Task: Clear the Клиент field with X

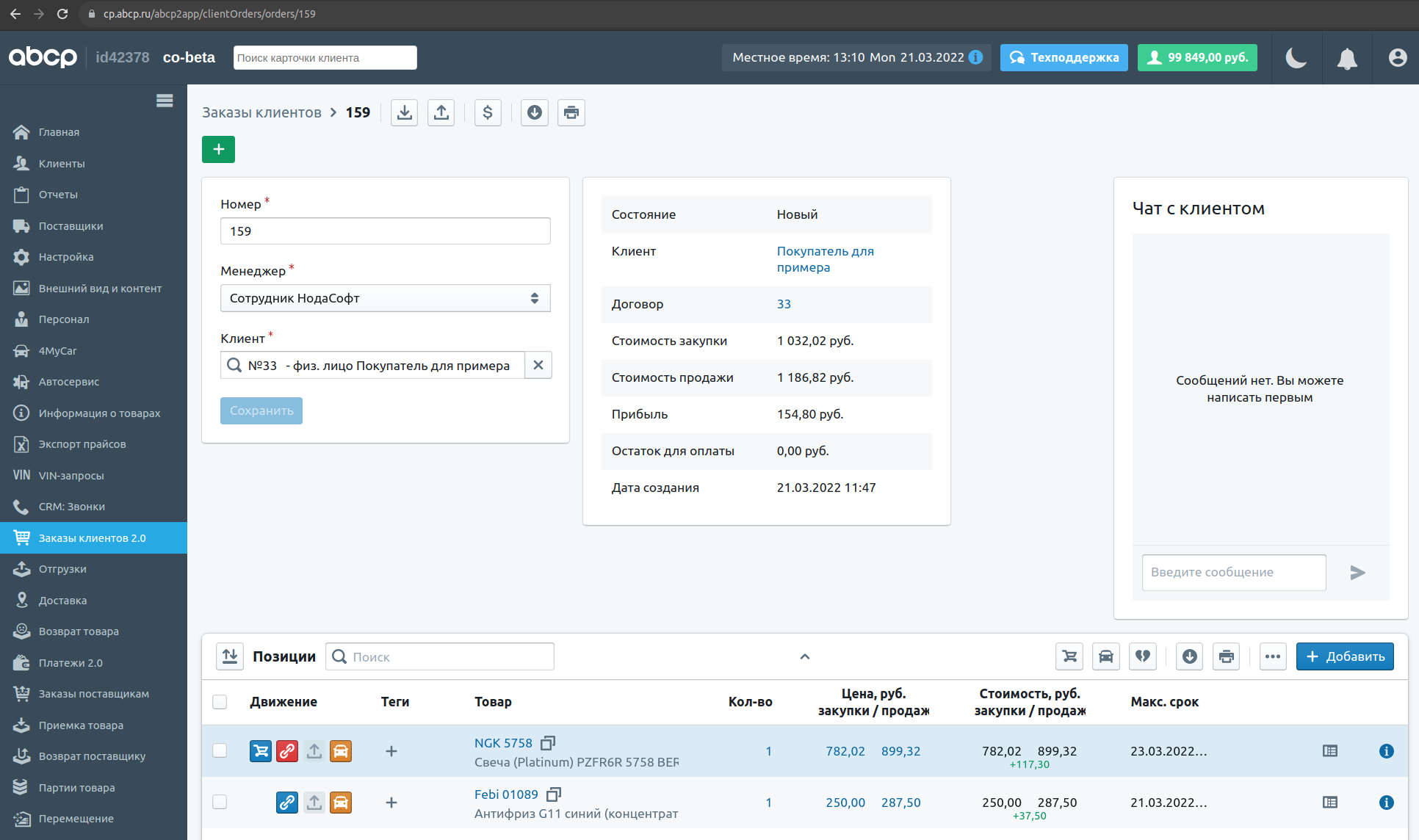Action: pyautogui.click(x=538, y=365)
